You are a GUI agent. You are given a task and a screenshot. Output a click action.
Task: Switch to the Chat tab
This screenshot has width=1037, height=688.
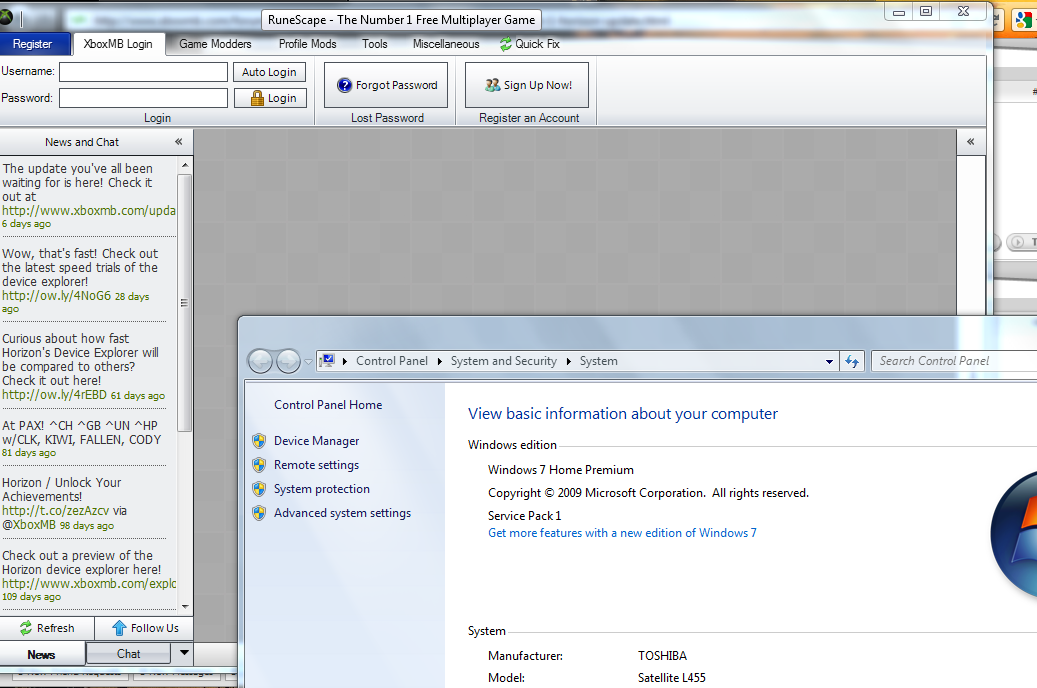(x=128, y=654)
